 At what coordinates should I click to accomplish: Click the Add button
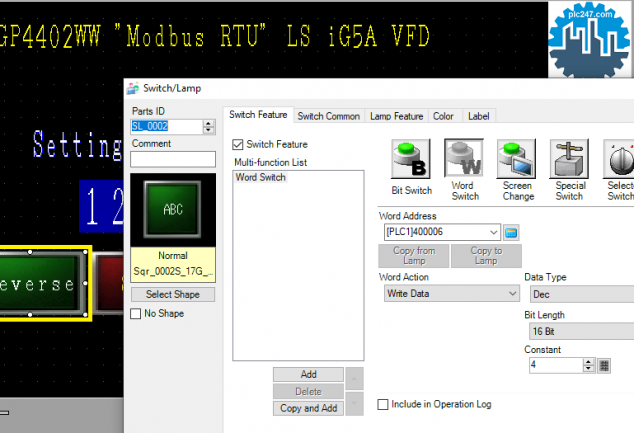(309, 374)
